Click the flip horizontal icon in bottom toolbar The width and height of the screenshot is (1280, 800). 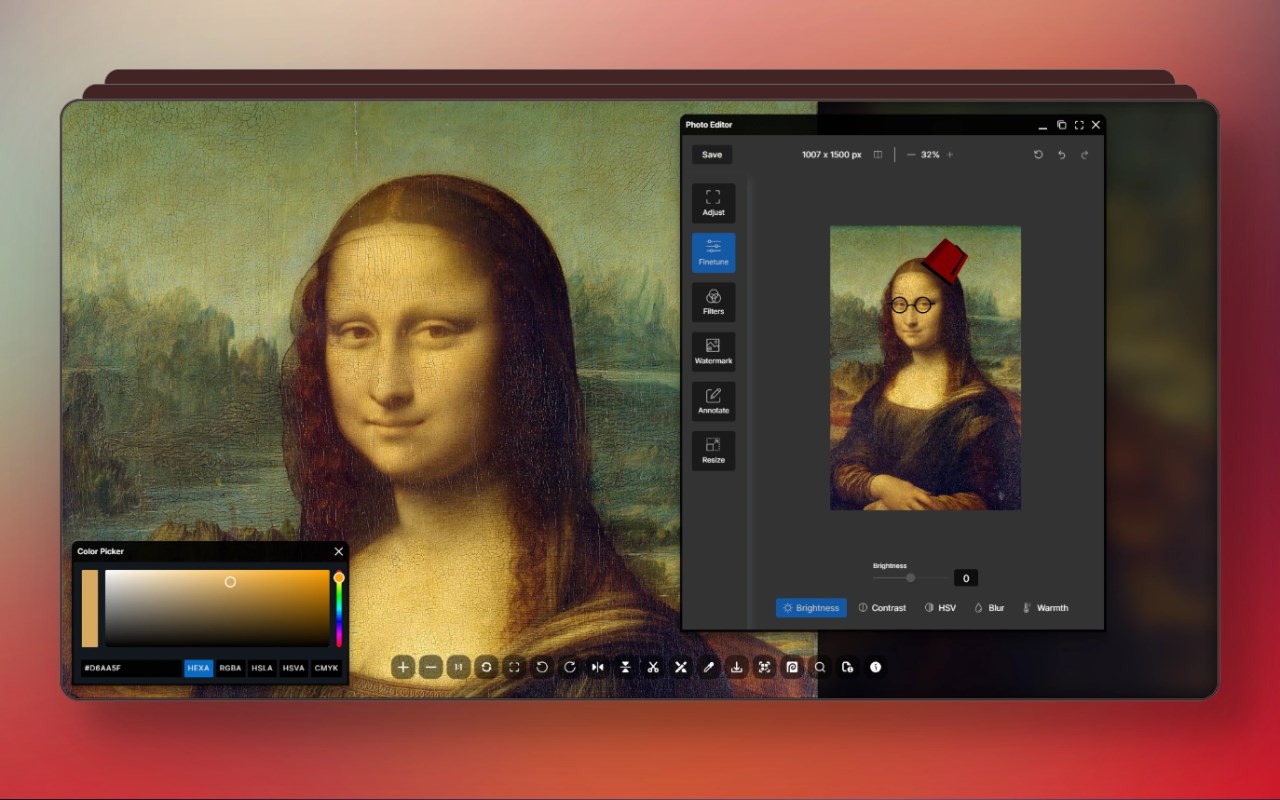coord(597,667)
